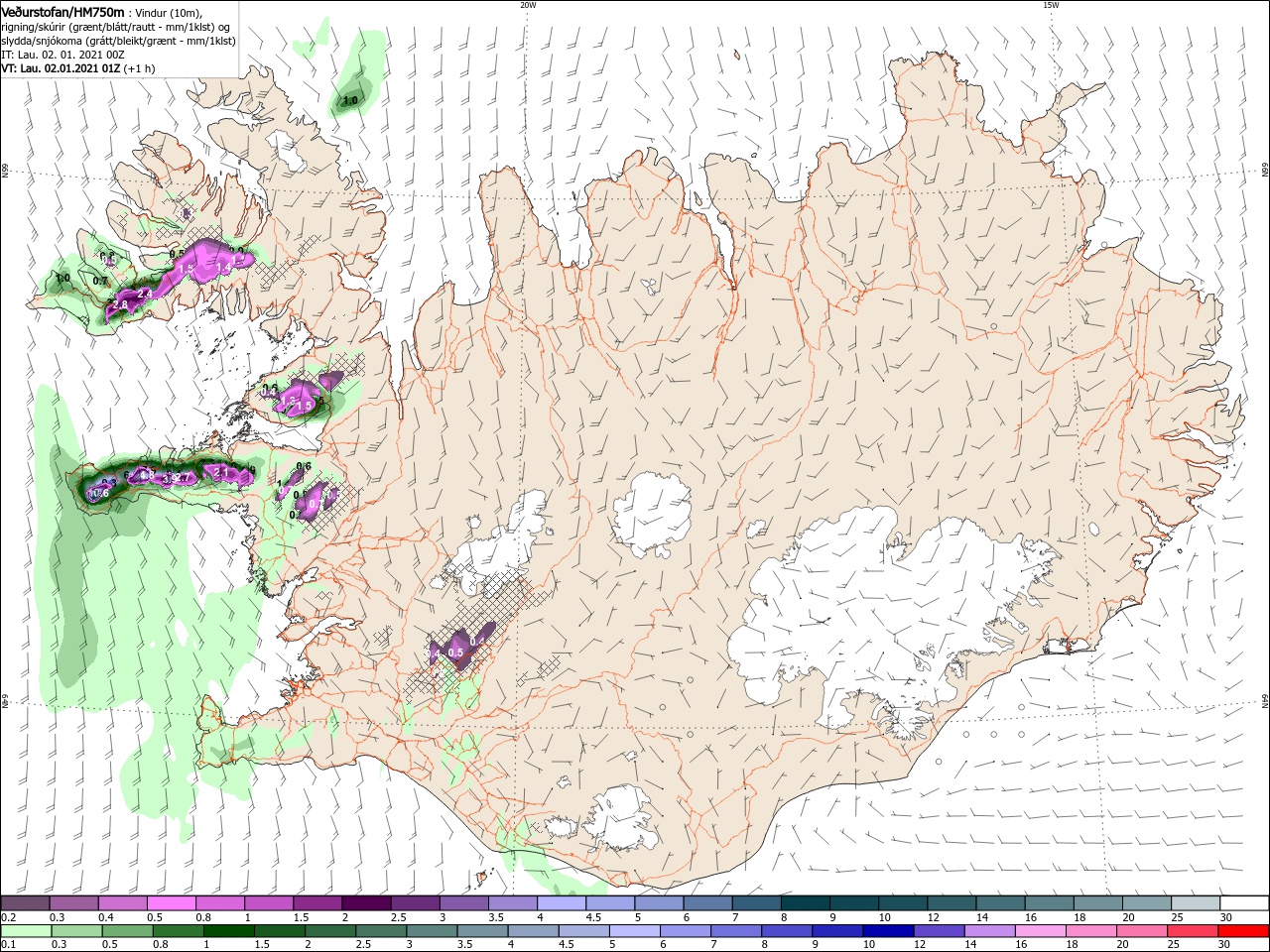Click the 'slydda/snjókoma' legend description line
Image resolution: width=1270 pixels, height=952 pixels.
118,41
